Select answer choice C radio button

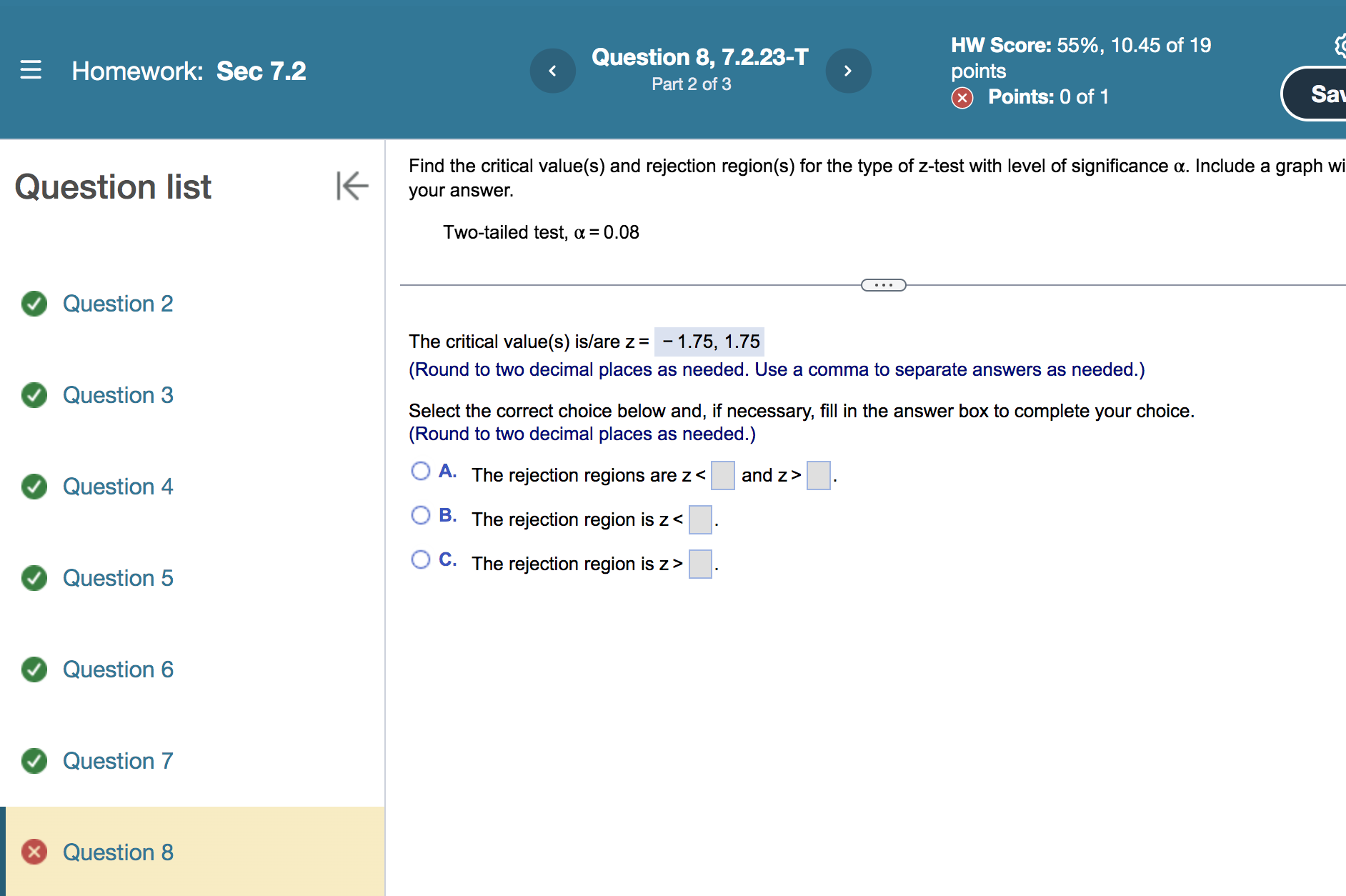click(x=421, y=559)
